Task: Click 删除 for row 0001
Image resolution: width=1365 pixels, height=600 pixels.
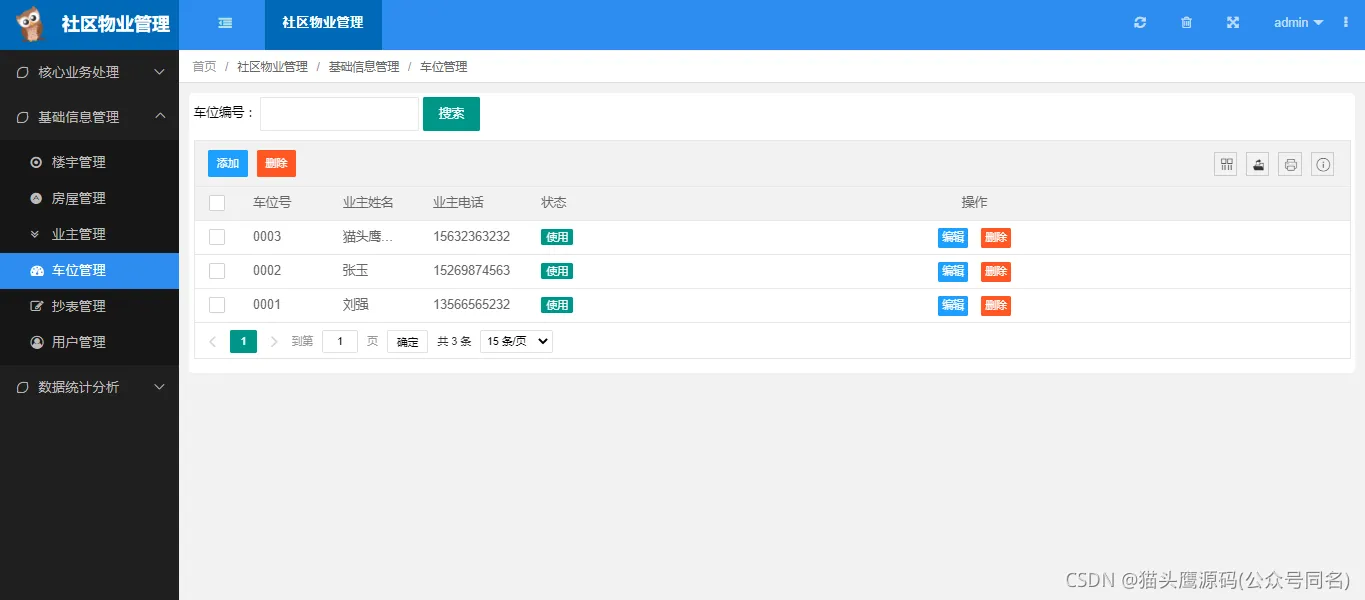Action: click(996, 306)
